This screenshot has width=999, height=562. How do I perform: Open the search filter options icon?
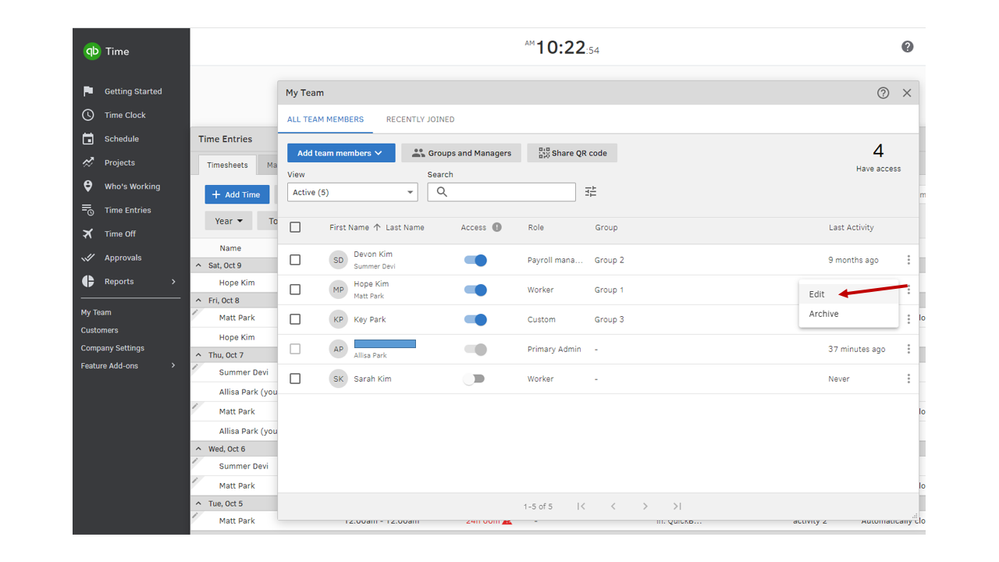click(x=591, y=192)
